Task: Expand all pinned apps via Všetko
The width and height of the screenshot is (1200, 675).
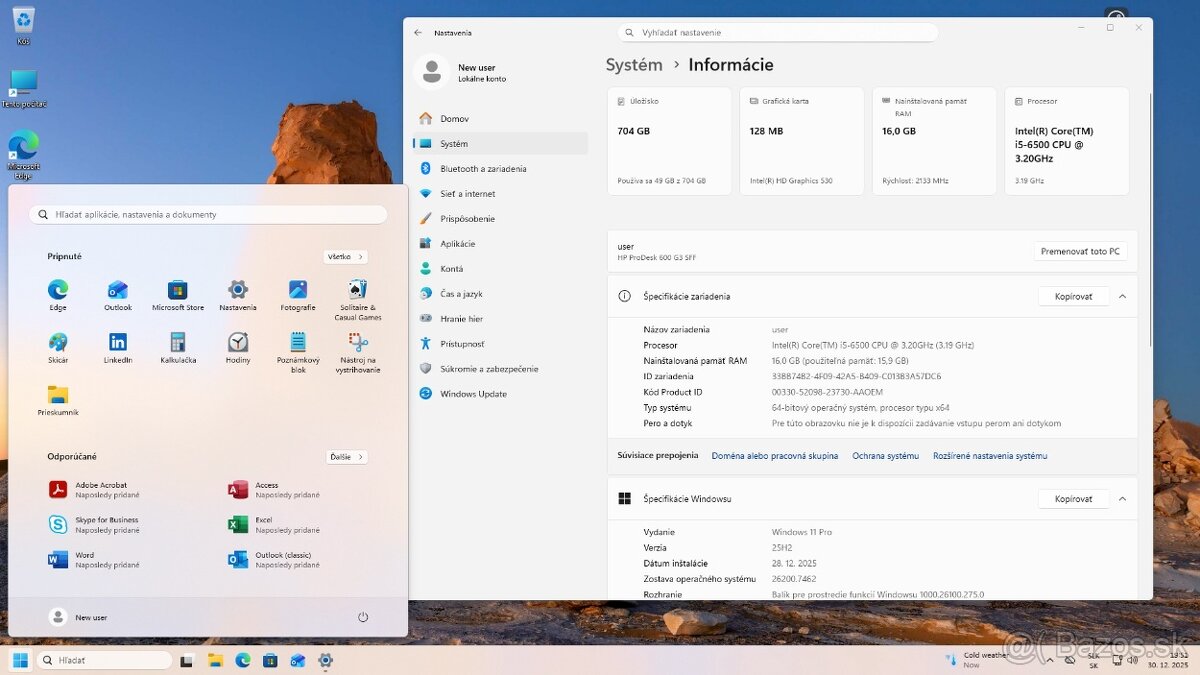Action: coord(345,257)
